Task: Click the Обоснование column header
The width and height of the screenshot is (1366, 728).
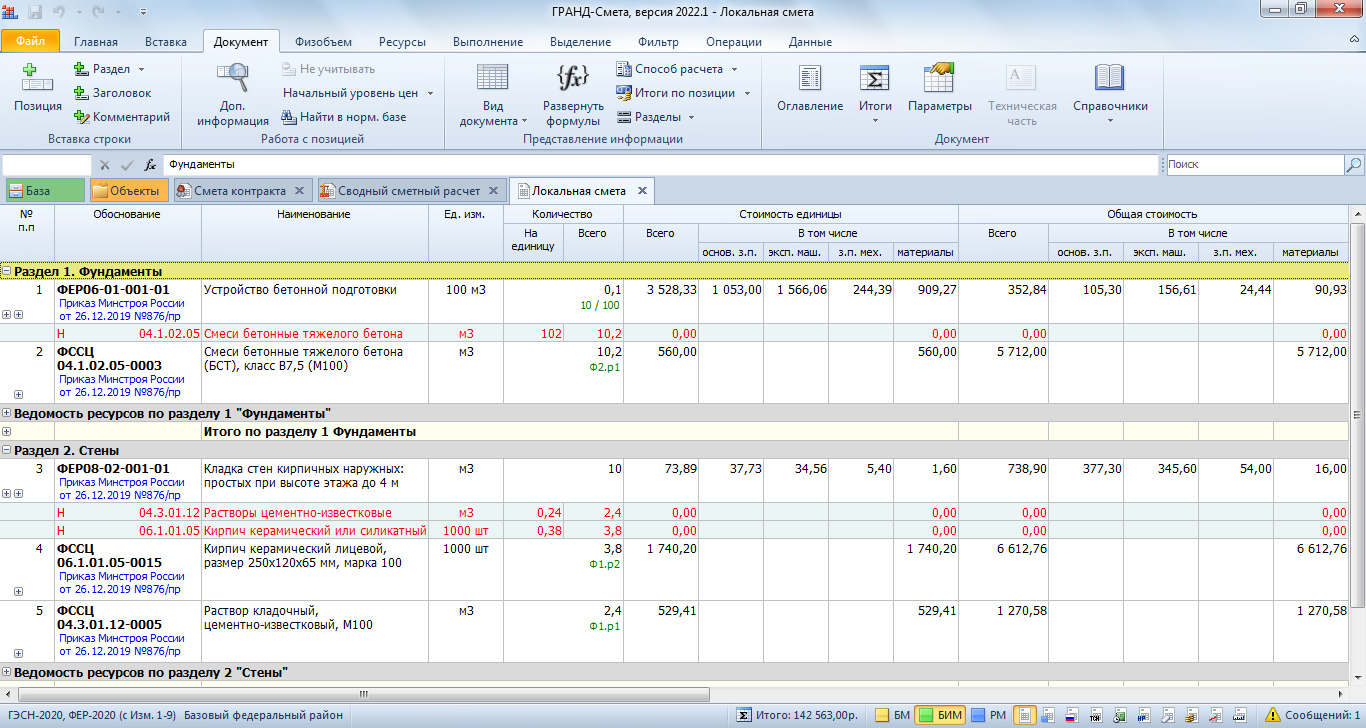Action: [128, 233]
